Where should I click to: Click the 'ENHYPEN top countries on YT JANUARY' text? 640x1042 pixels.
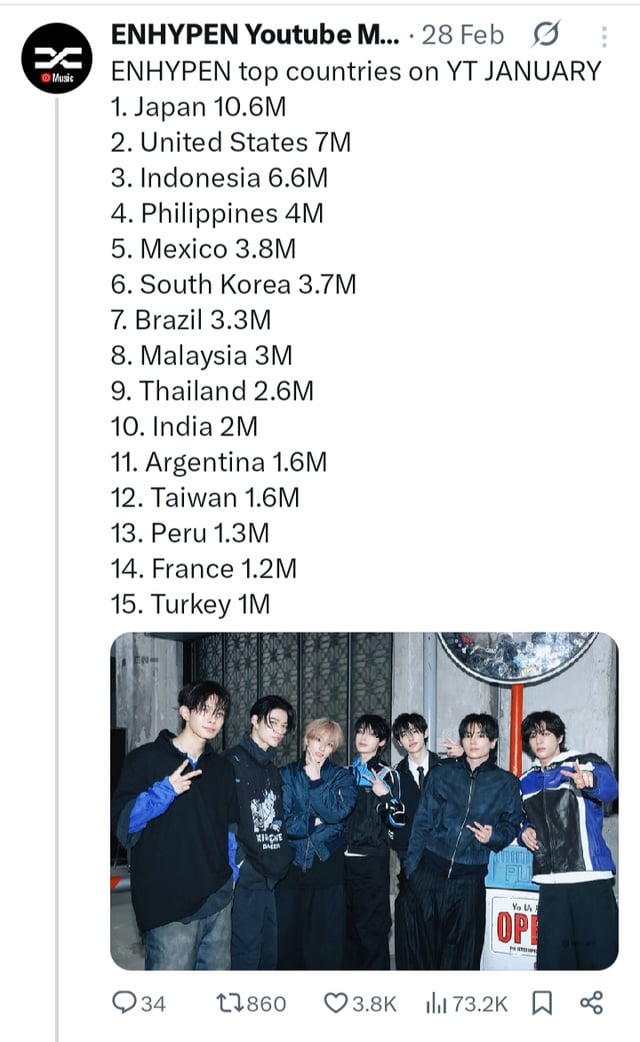(356, 71)
